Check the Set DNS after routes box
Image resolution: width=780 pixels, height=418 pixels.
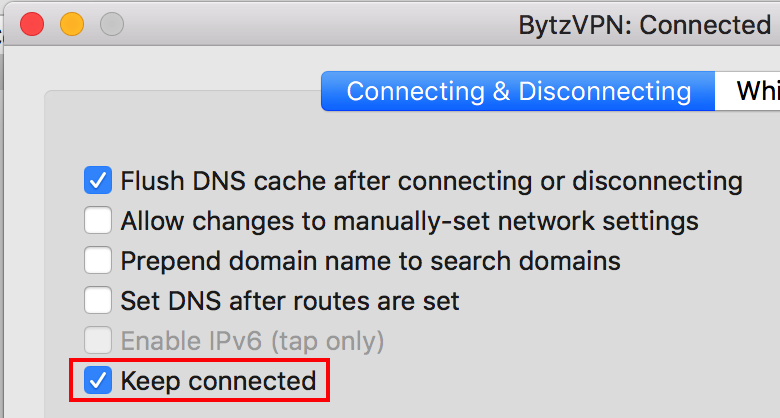click(x=98, y=300)
